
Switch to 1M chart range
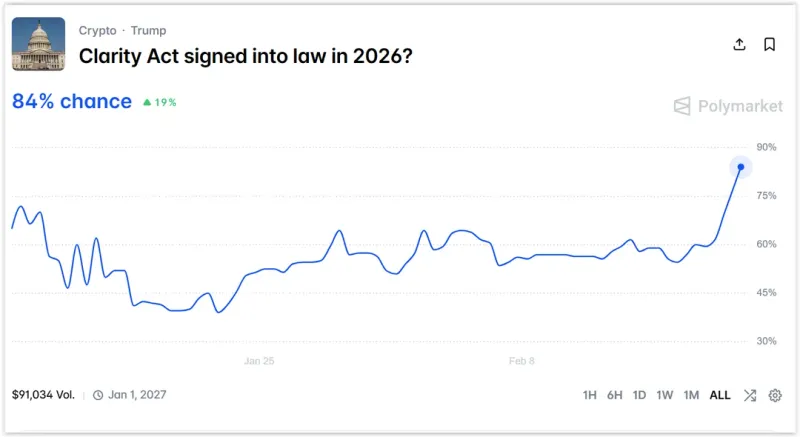[x=691, y=395]
